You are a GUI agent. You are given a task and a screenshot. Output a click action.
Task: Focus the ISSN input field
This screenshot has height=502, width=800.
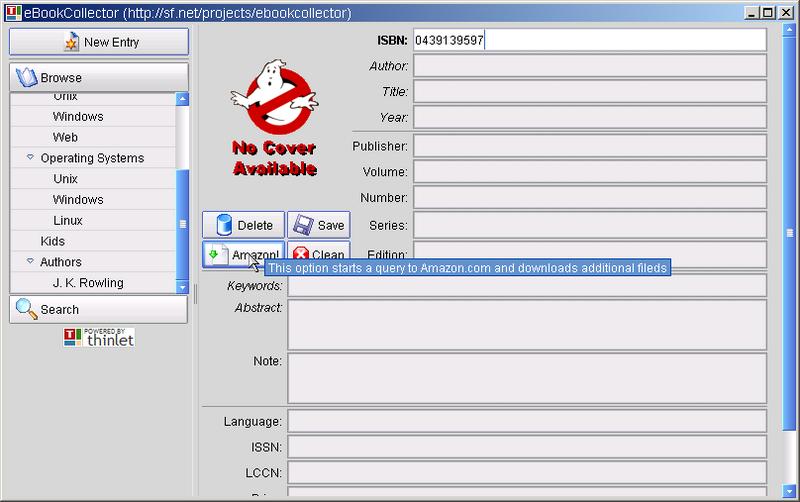(x=527, y=447)
